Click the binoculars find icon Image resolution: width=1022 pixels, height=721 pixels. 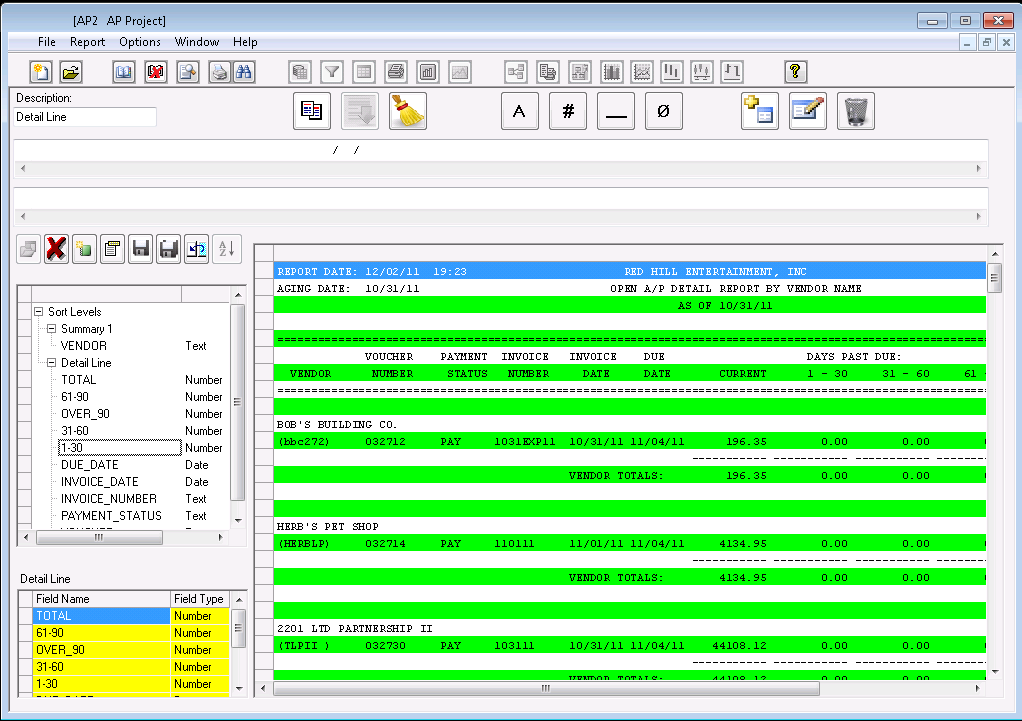[x=243, y=72]
